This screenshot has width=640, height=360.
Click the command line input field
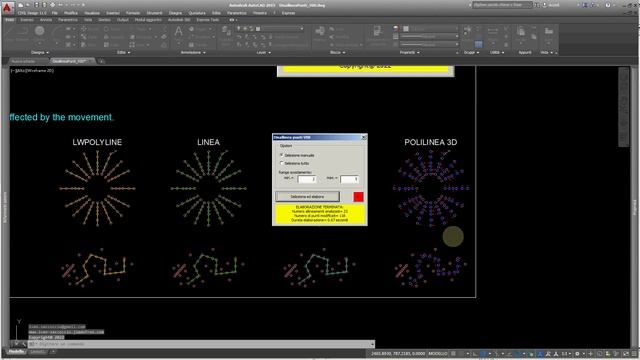click(x=202, y=344)
